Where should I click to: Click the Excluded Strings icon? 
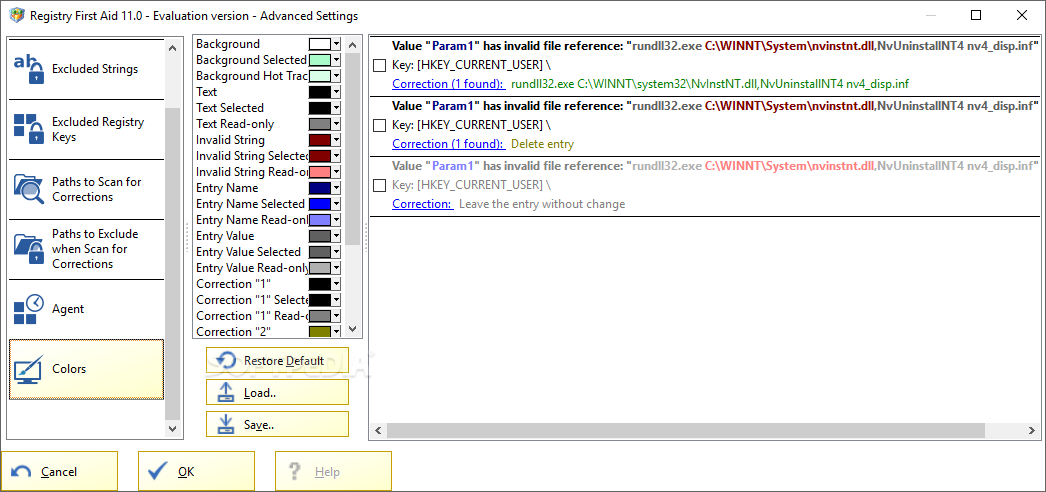pos(29,69)
